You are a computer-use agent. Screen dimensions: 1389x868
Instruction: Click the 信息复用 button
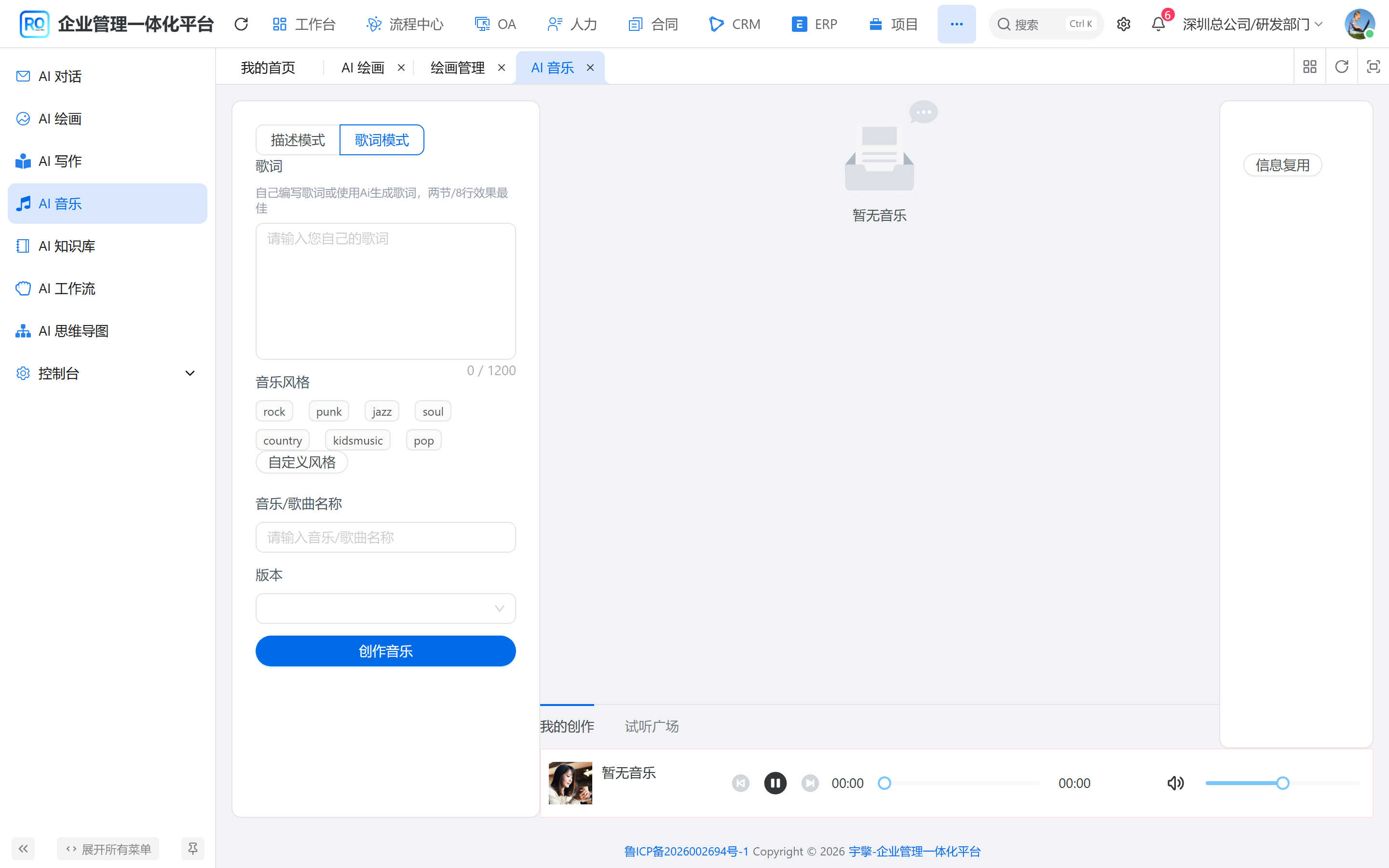click(x=1283, y=165)
